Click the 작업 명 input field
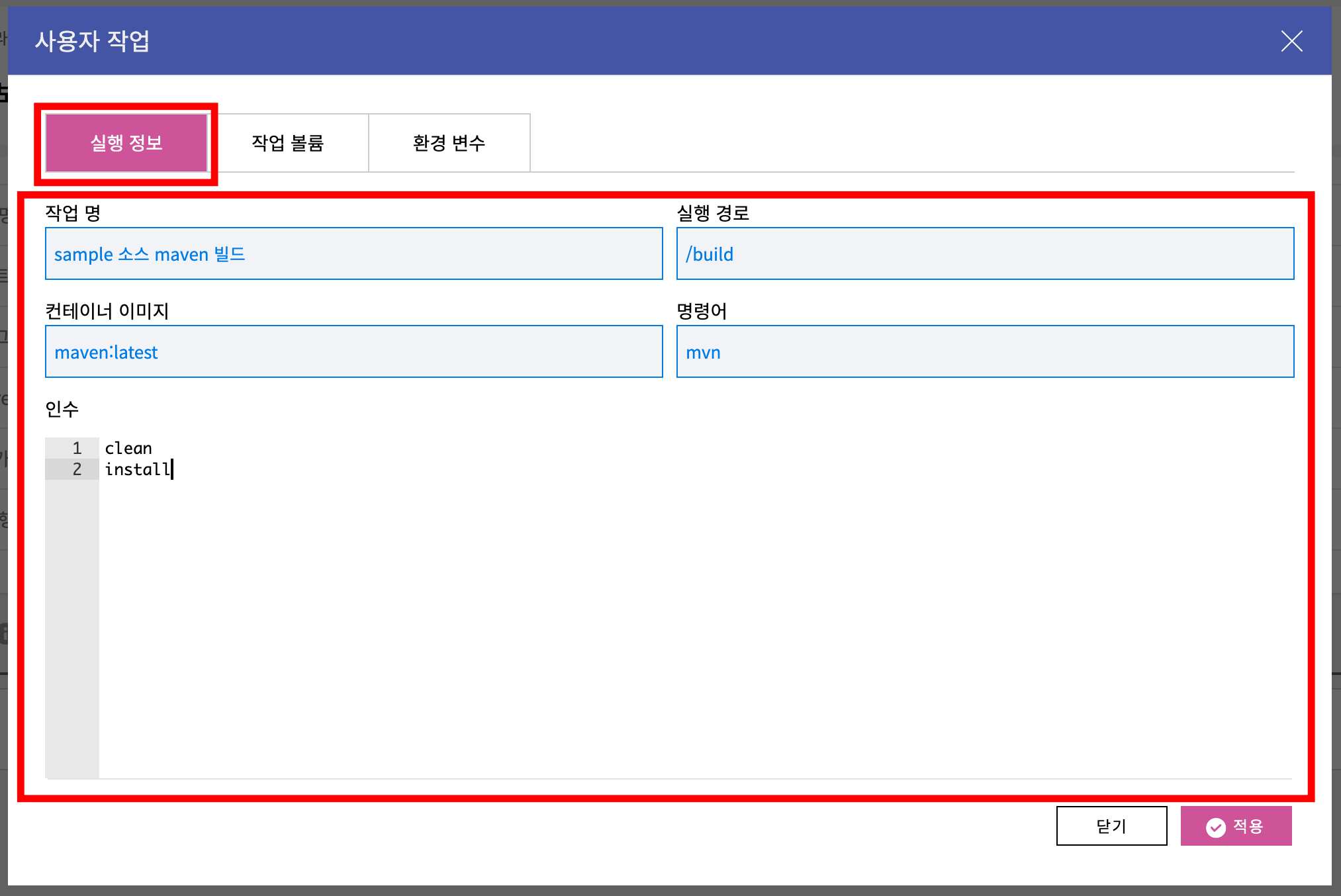This screenshot has height=896, width=1341. click(353, 254)
